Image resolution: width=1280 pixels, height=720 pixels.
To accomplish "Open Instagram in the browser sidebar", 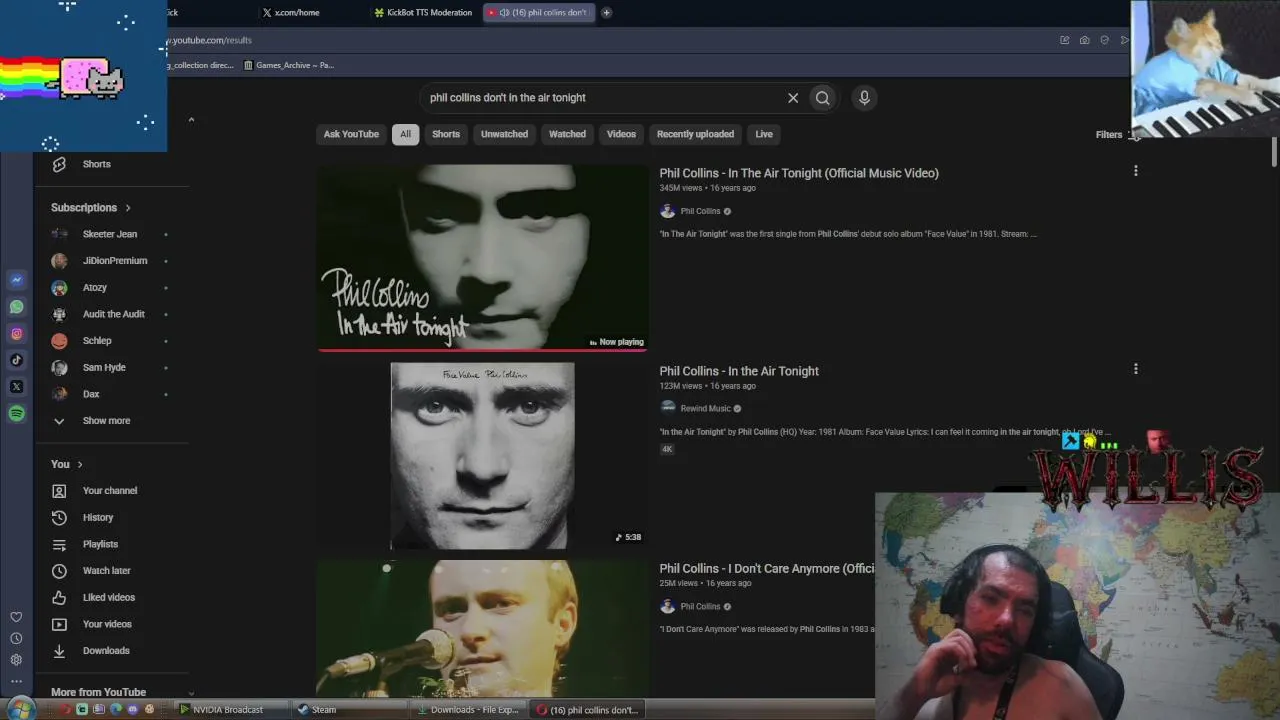I will point(16,334).
